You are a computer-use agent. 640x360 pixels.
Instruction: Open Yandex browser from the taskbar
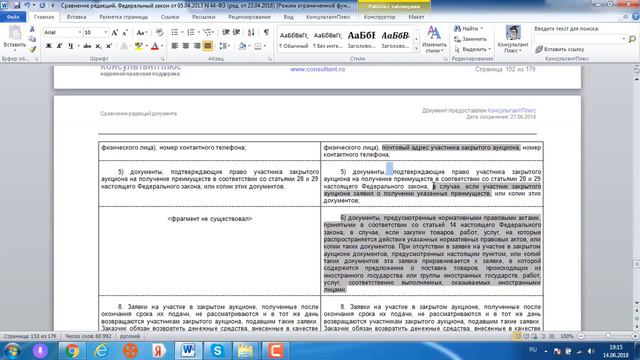point(159,351)
